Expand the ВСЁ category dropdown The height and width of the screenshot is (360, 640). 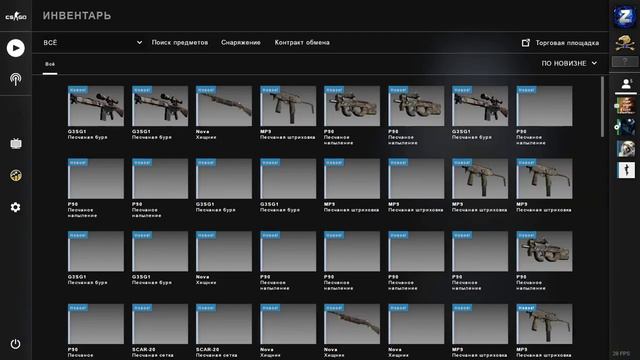93,42
